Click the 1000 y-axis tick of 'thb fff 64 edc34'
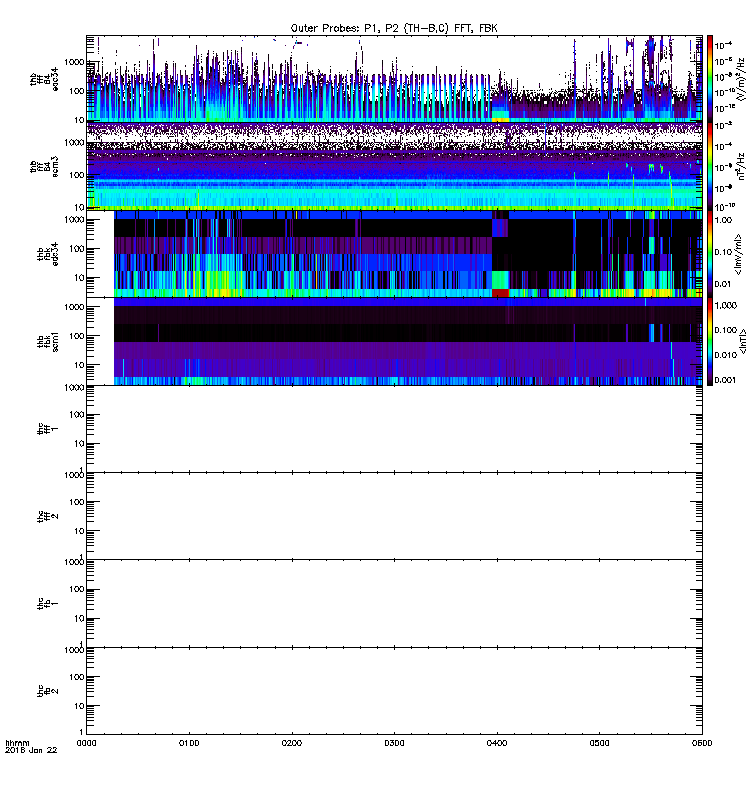This screenshot has width=750, height=800. pos(74,62)
